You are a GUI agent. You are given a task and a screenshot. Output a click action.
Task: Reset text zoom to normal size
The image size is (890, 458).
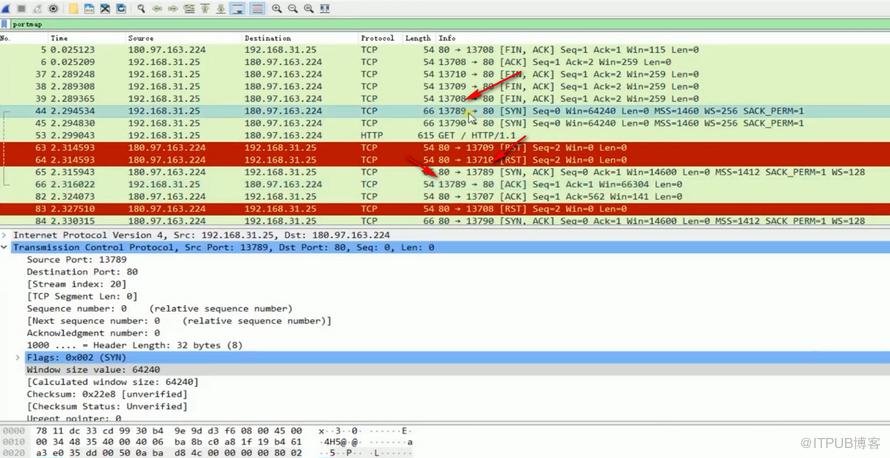308,9
